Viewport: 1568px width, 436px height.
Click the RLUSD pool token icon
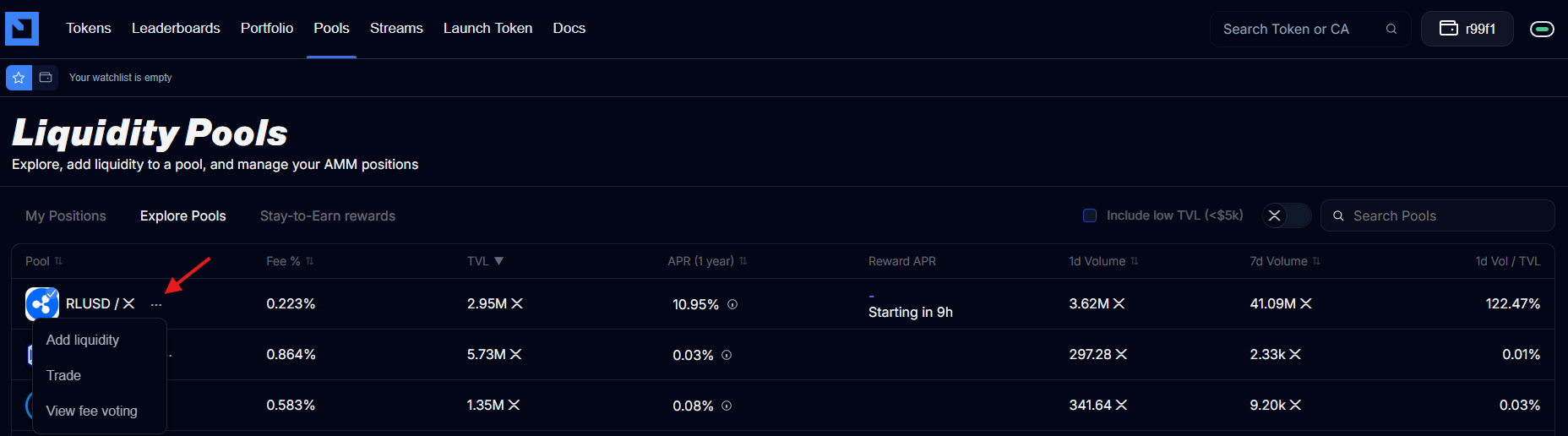click(42, 304)
